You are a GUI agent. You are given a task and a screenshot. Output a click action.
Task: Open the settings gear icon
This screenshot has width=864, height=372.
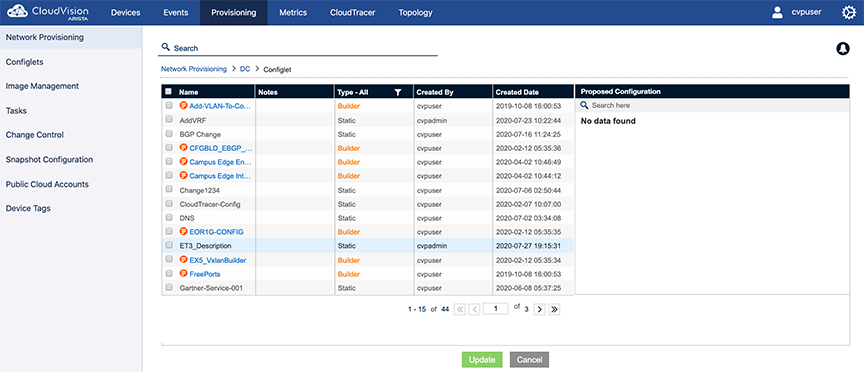pos(849,12)
